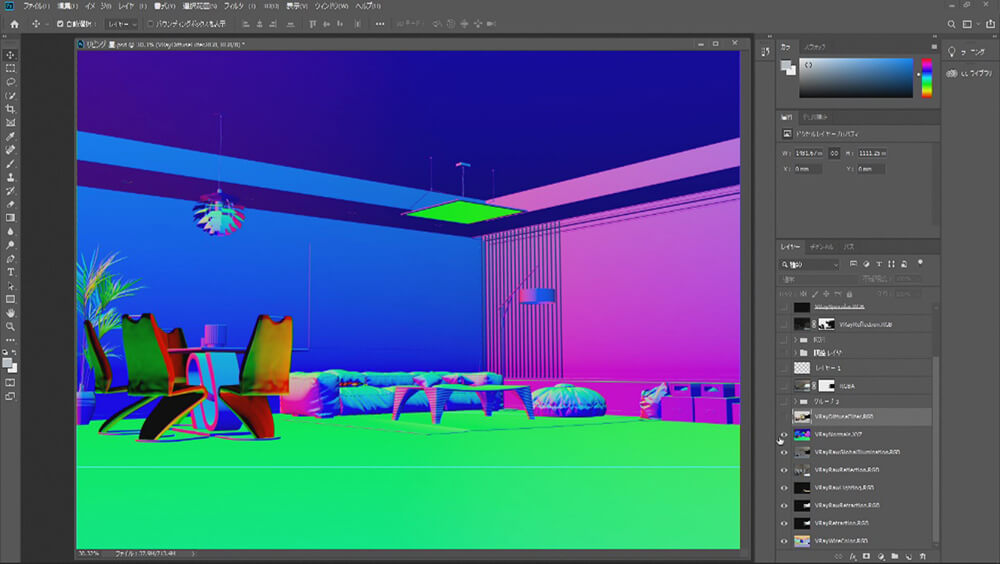Switch to the スウォッチ tab
The width and height of the screenshot is (1000, 564).
(x=815, y=47)
